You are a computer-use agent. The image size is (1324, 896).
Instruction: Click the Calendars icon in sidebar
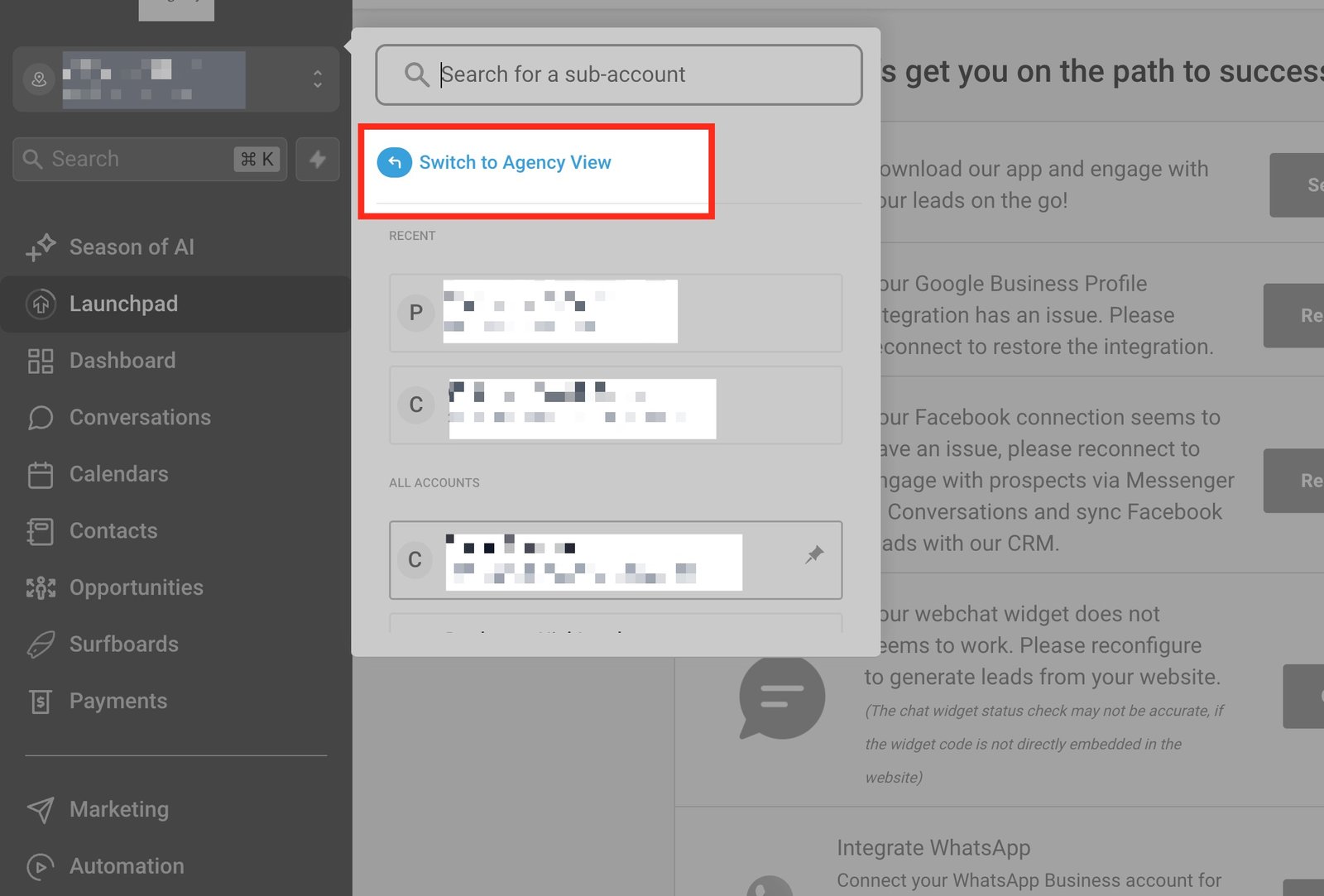point(41,475)
